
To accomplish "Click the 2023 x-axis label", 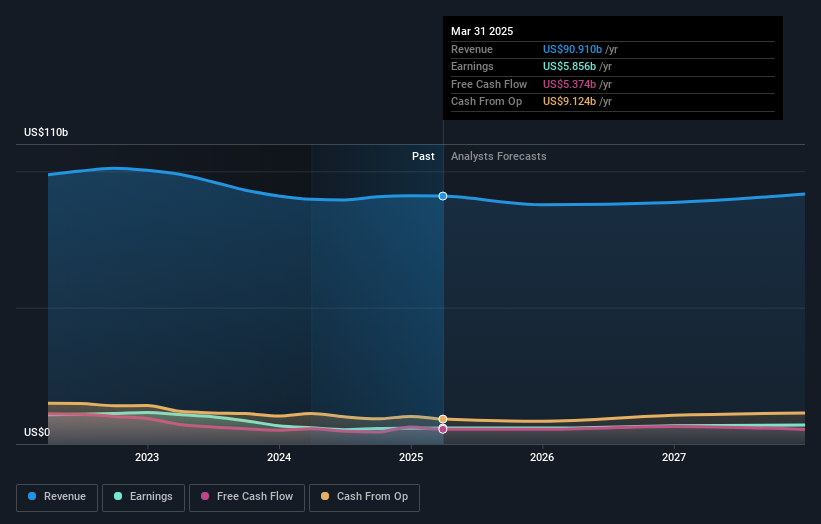I will coord(147,457).
